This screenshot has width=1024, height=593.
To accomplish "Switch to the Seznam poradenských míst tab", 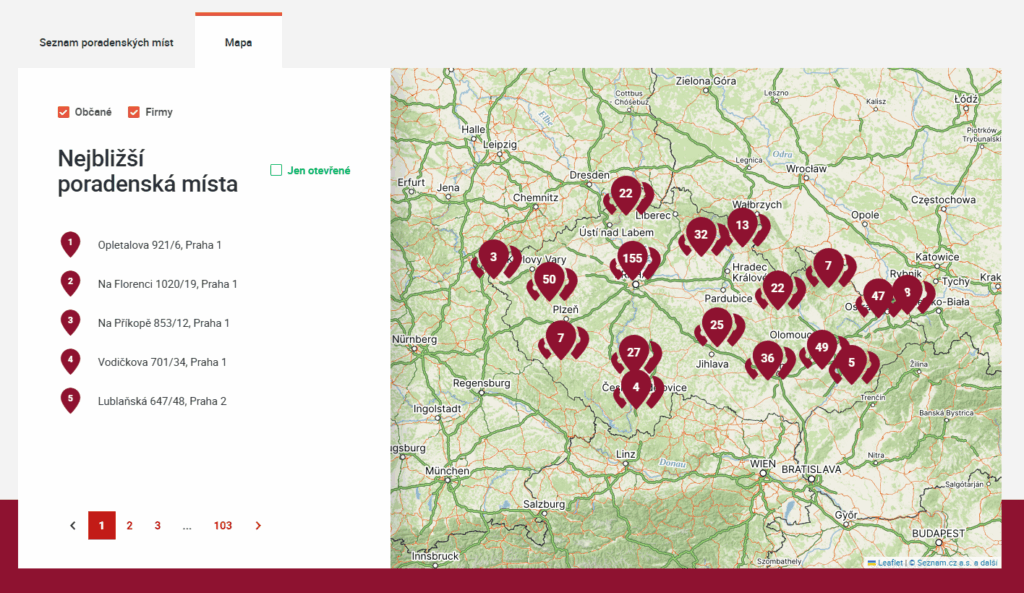I will (x=107, y=42).
